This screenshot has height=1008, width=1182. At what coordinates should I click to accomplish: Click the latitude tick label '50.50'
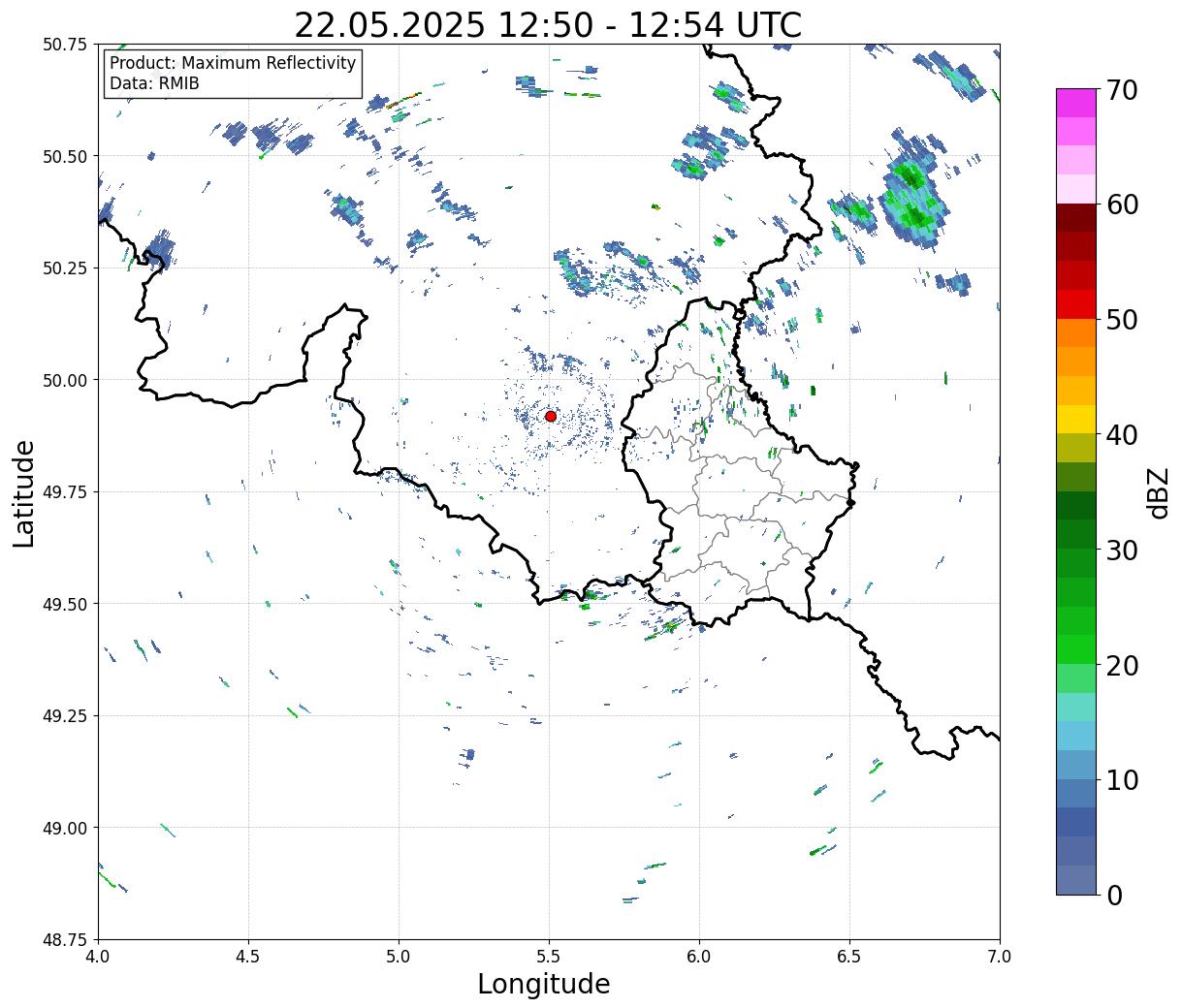click(65, 156)
